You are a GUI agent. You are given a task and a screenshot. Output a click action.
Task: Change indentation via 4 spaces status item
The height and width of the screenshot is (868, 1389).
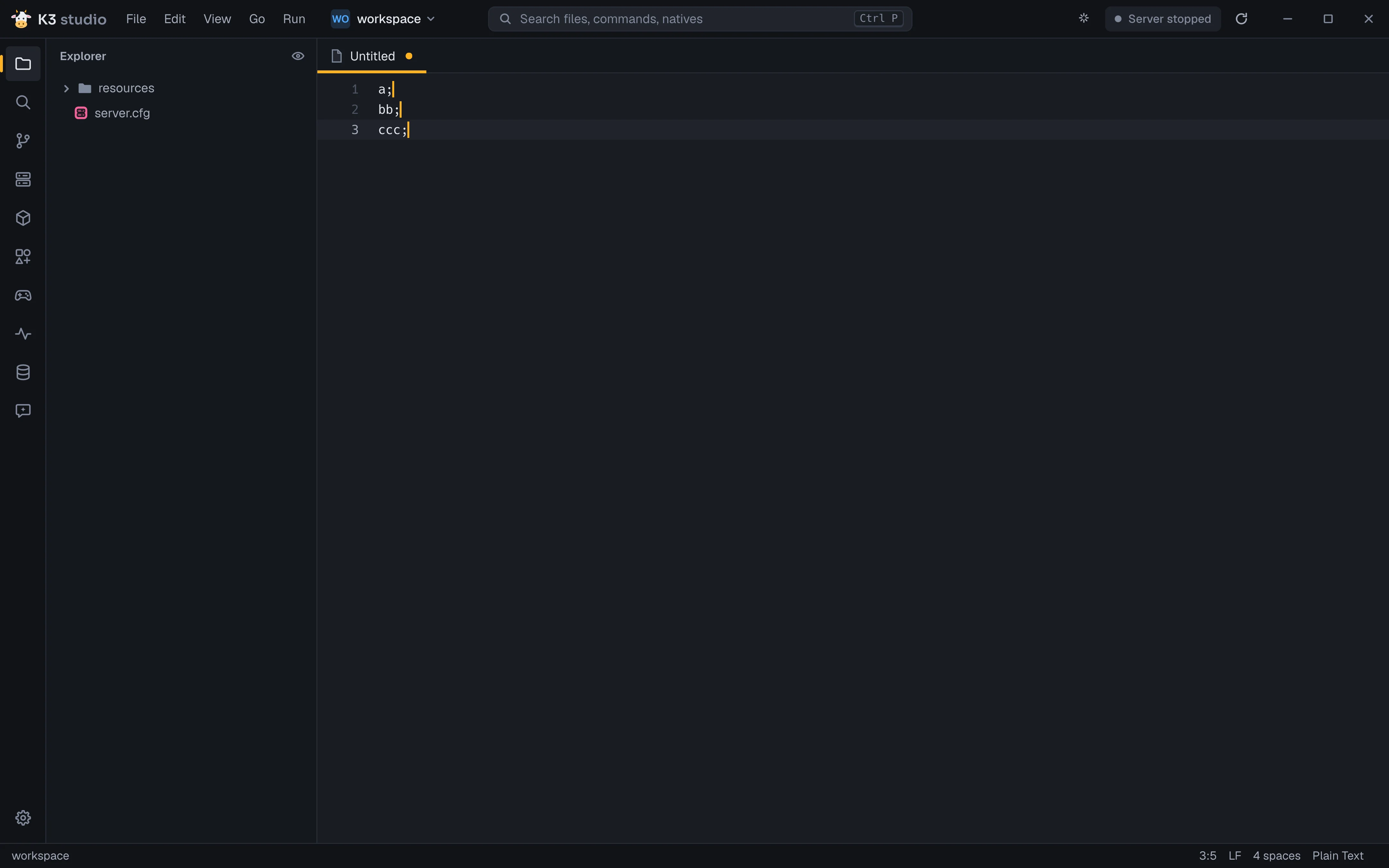coord(1276,856)
